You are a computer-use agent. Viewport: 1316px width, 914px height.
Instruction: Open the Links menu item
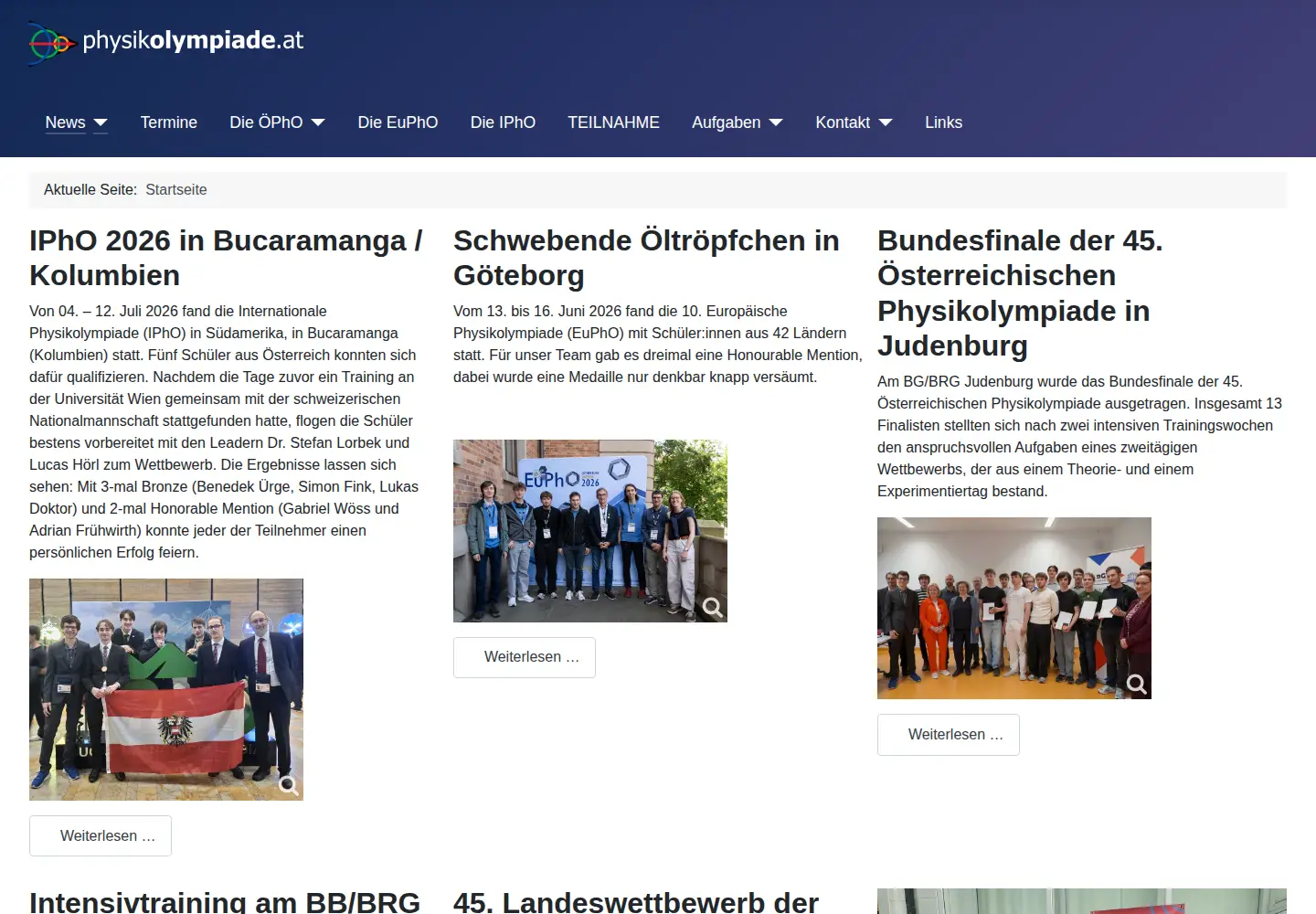[943, 122]
